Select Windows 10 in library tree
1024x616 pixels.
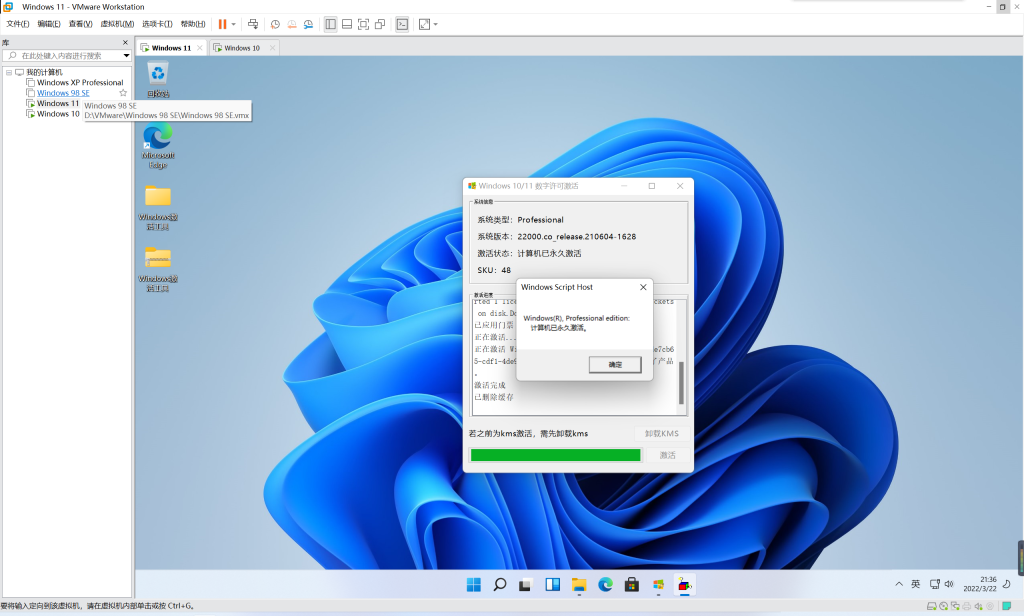(x=57, y=114)
